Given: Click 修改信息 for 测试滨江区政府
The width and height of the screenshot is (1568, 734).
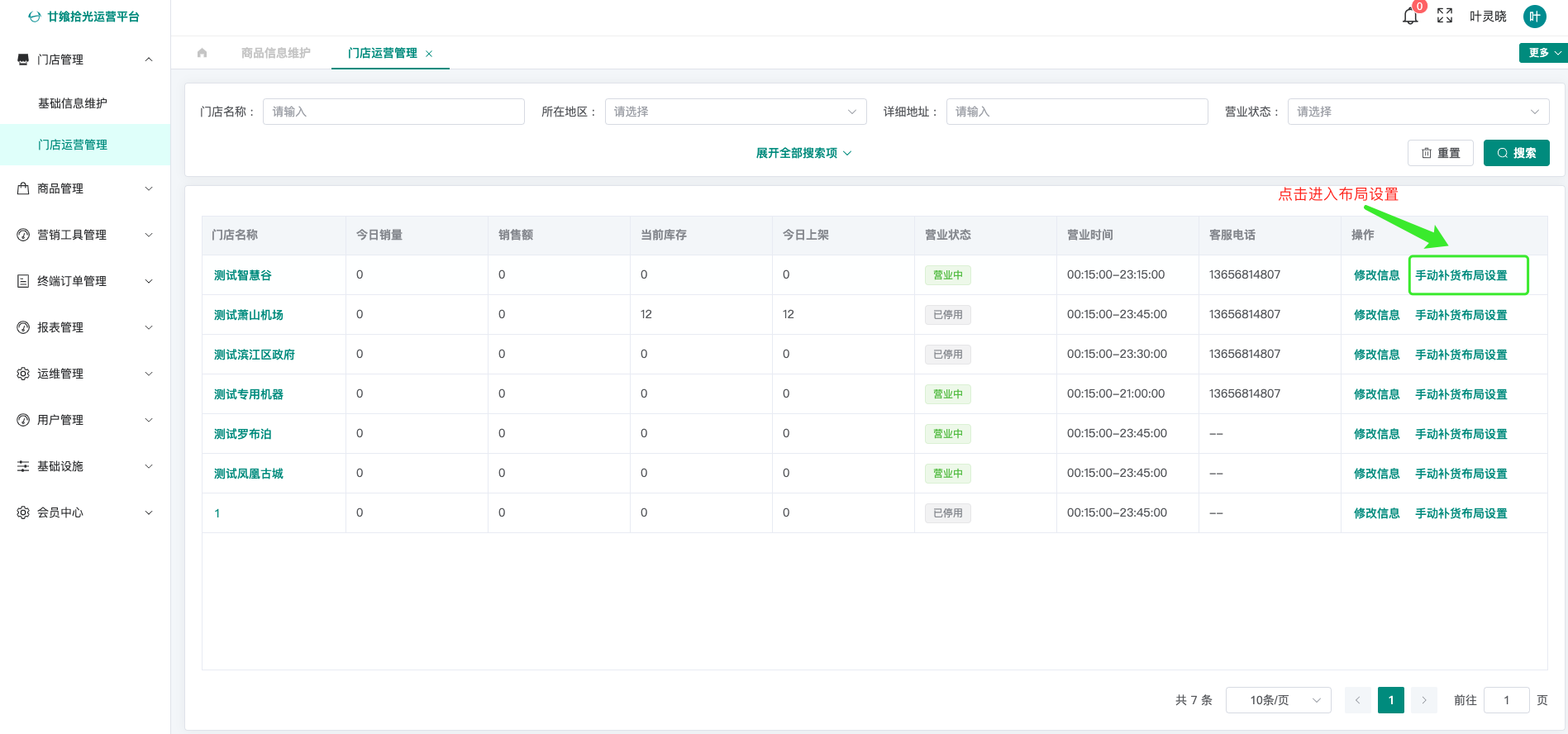Looking at the screenshot, I should [1377, 355].
